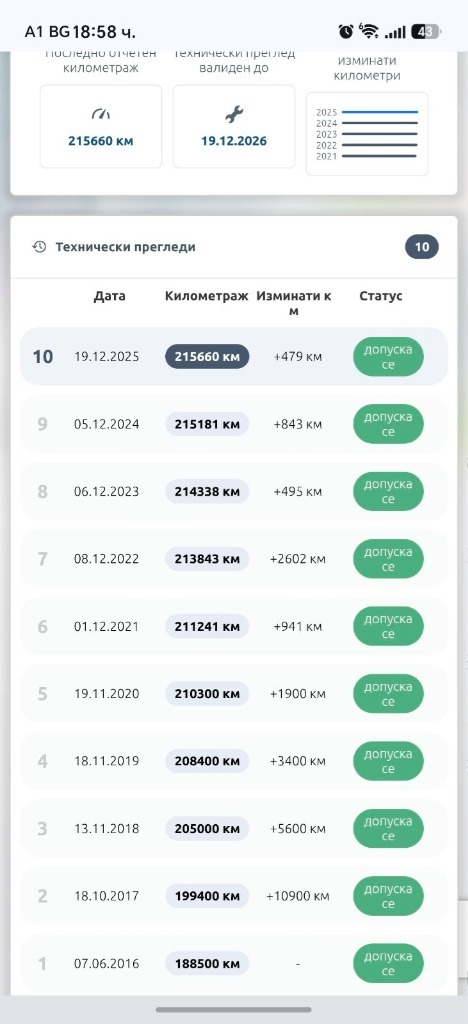Viewport: 468px width, 1024px height.
Task: Tap the bottom home gesture bar
Action: pyautogui.click(x=234, y=1010)
